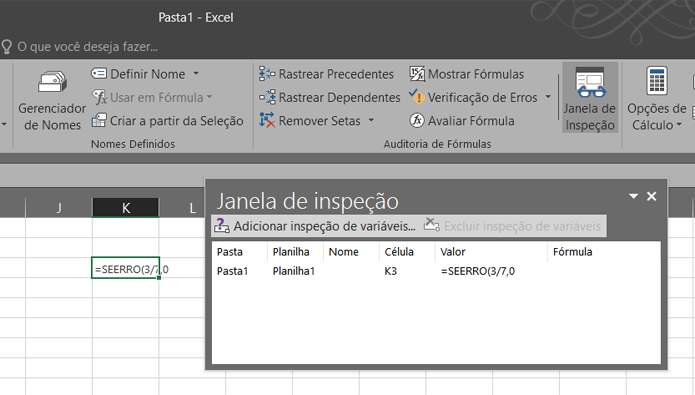Open the Janela de inspeção options arrow
Viewport: 695px width, 395px height.
click(633, 196)
